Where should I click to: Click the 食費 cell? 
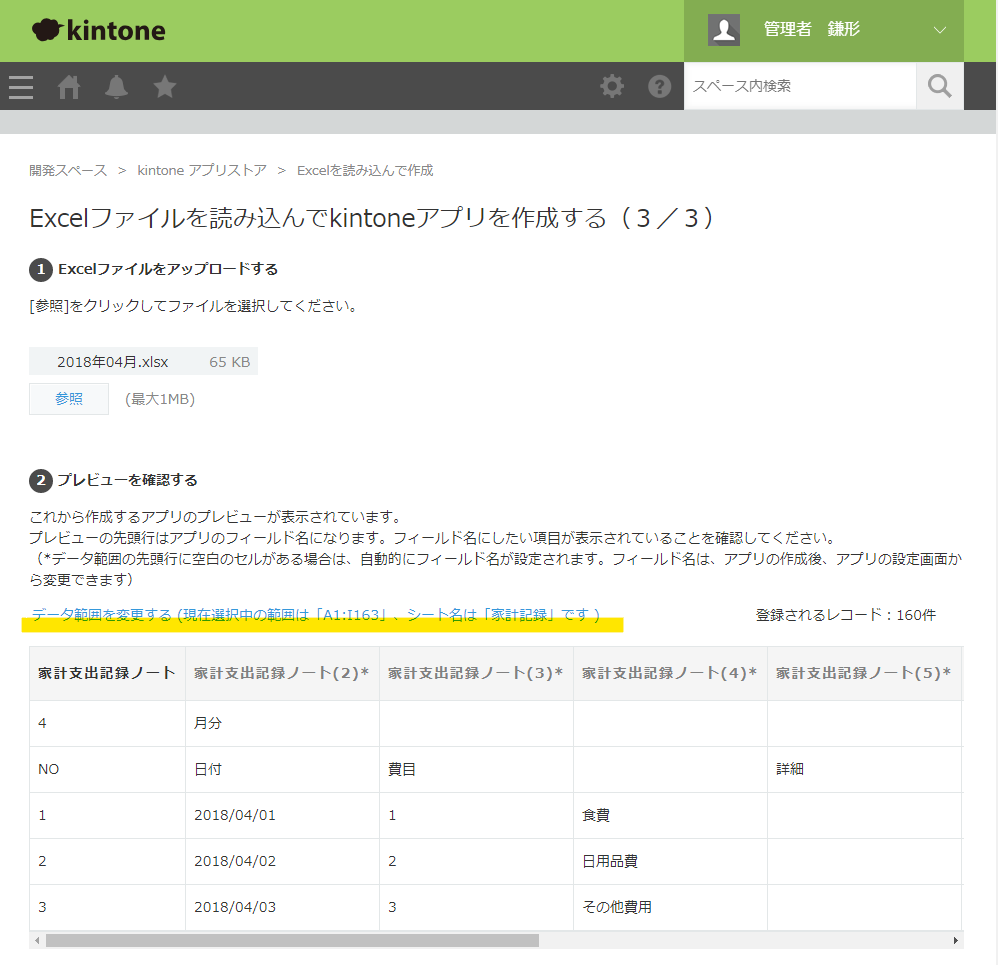click(670, 815)
